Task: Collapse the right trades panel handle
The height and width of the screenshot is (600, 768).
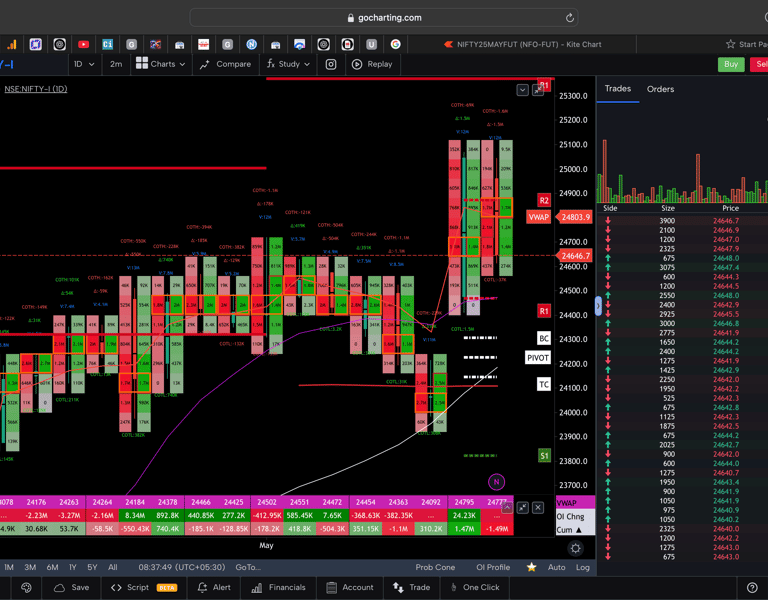Action: (x=598, y=306)
